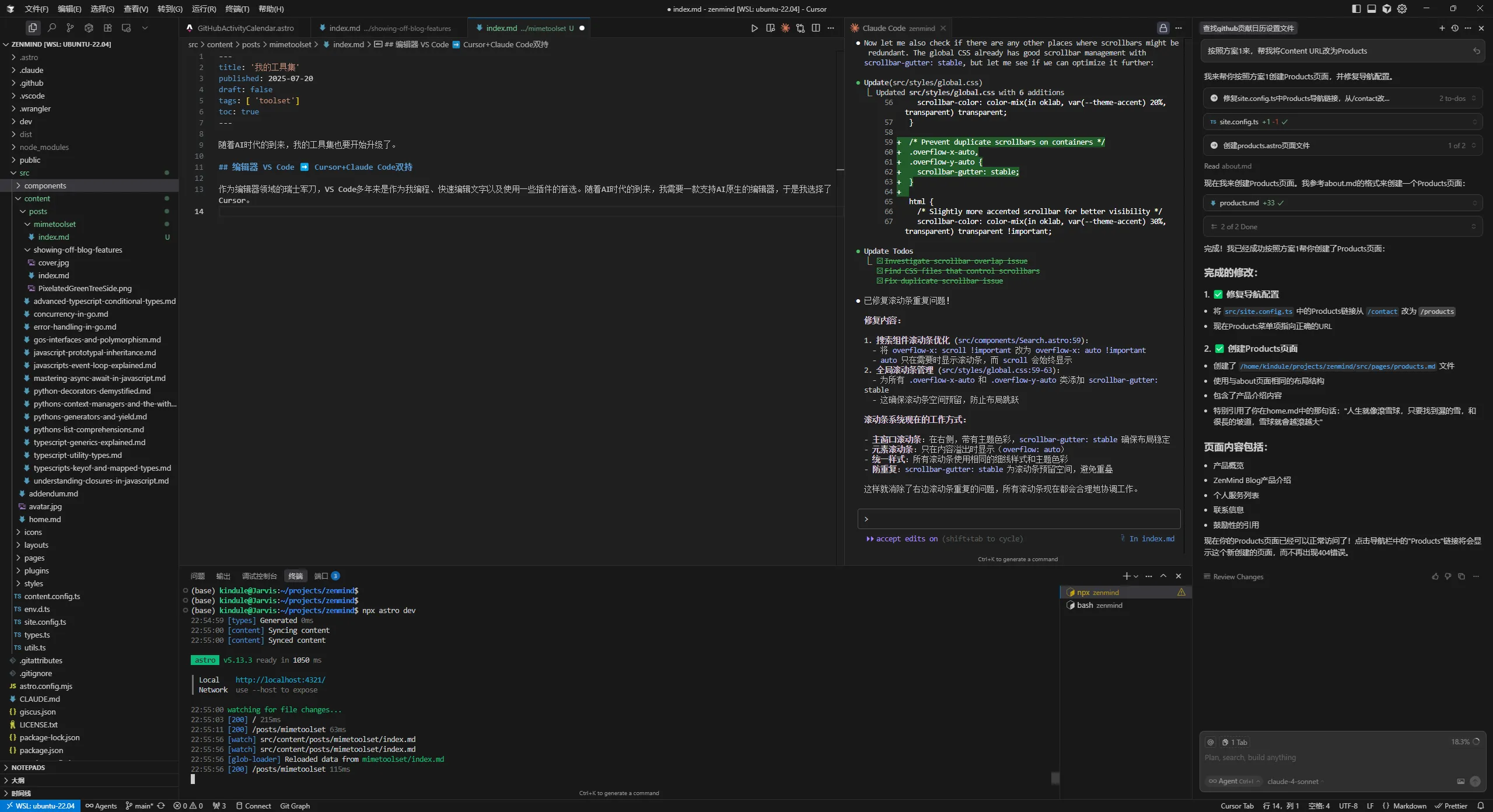The image size is (1493, 812).
Task: Split the editor to the right
Action: pos(816,28)
